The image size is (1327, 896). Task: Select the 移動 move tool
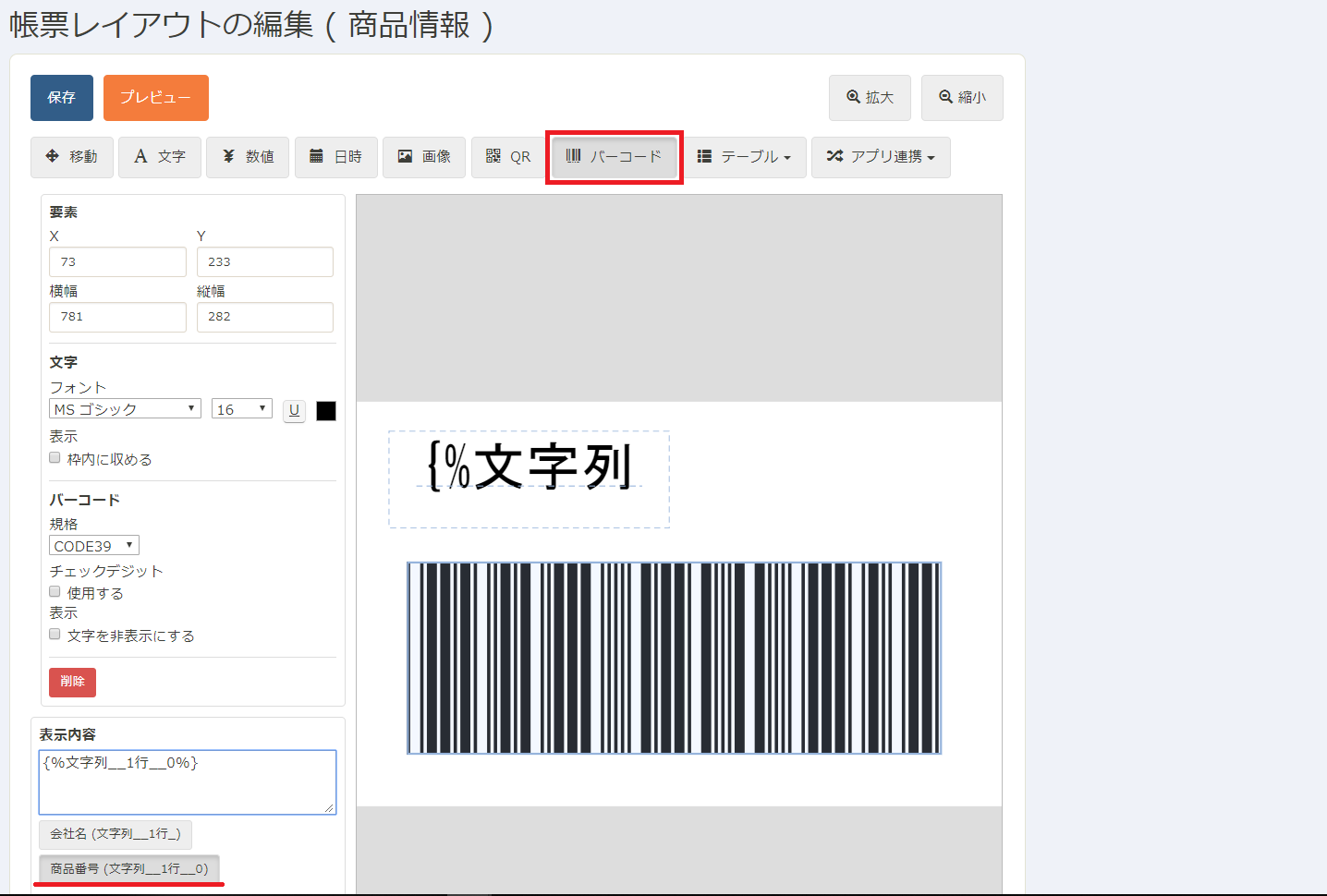tap(72, 157)
